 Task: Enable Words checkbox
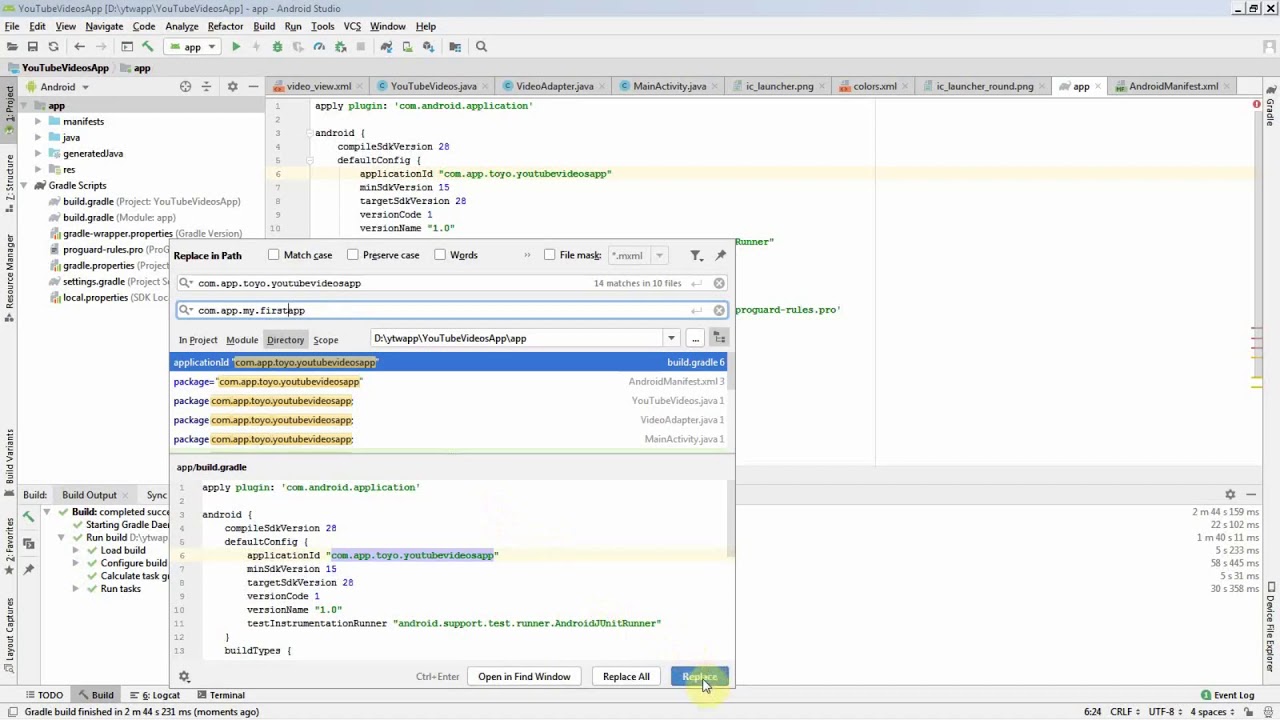[x=440, y=255]
